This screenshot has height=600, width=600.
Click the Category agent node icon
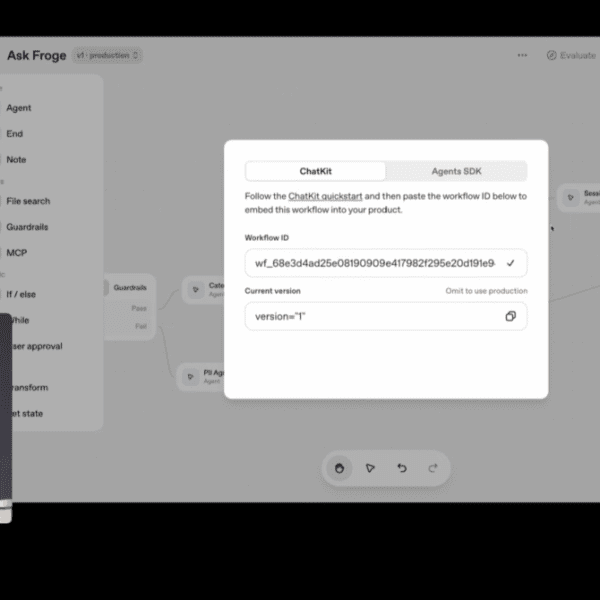[195, 292]
